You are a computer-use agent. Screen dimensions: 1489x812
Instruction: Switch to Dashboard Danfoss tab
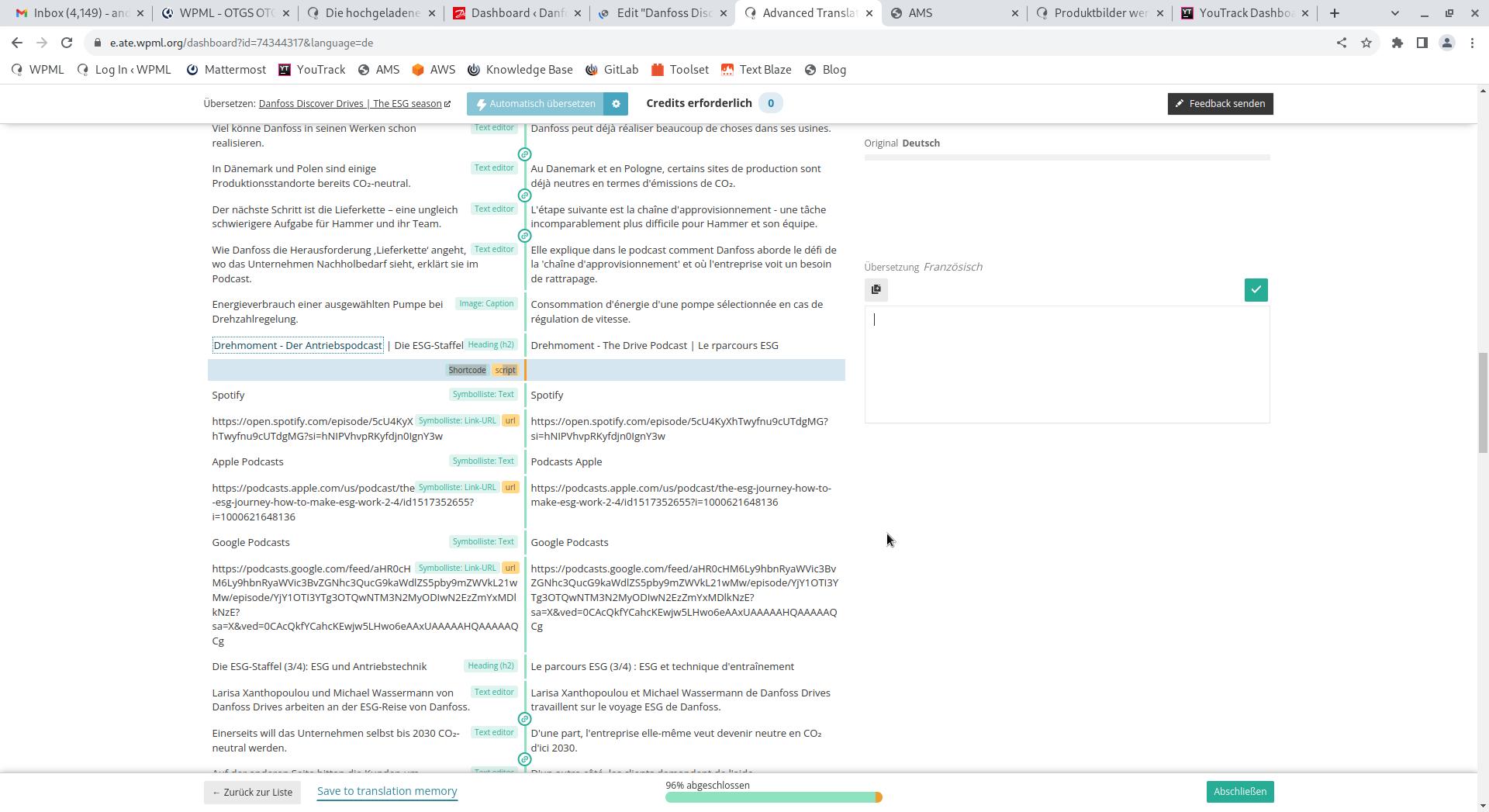(516, 13)
